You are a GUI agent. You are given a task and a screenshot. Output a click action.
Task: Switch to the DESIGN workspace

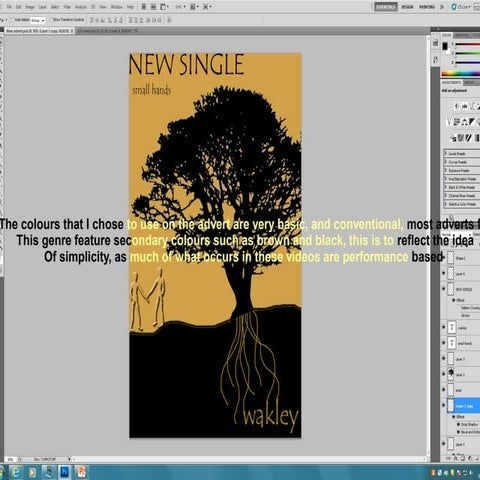click(x=407, y=7)
